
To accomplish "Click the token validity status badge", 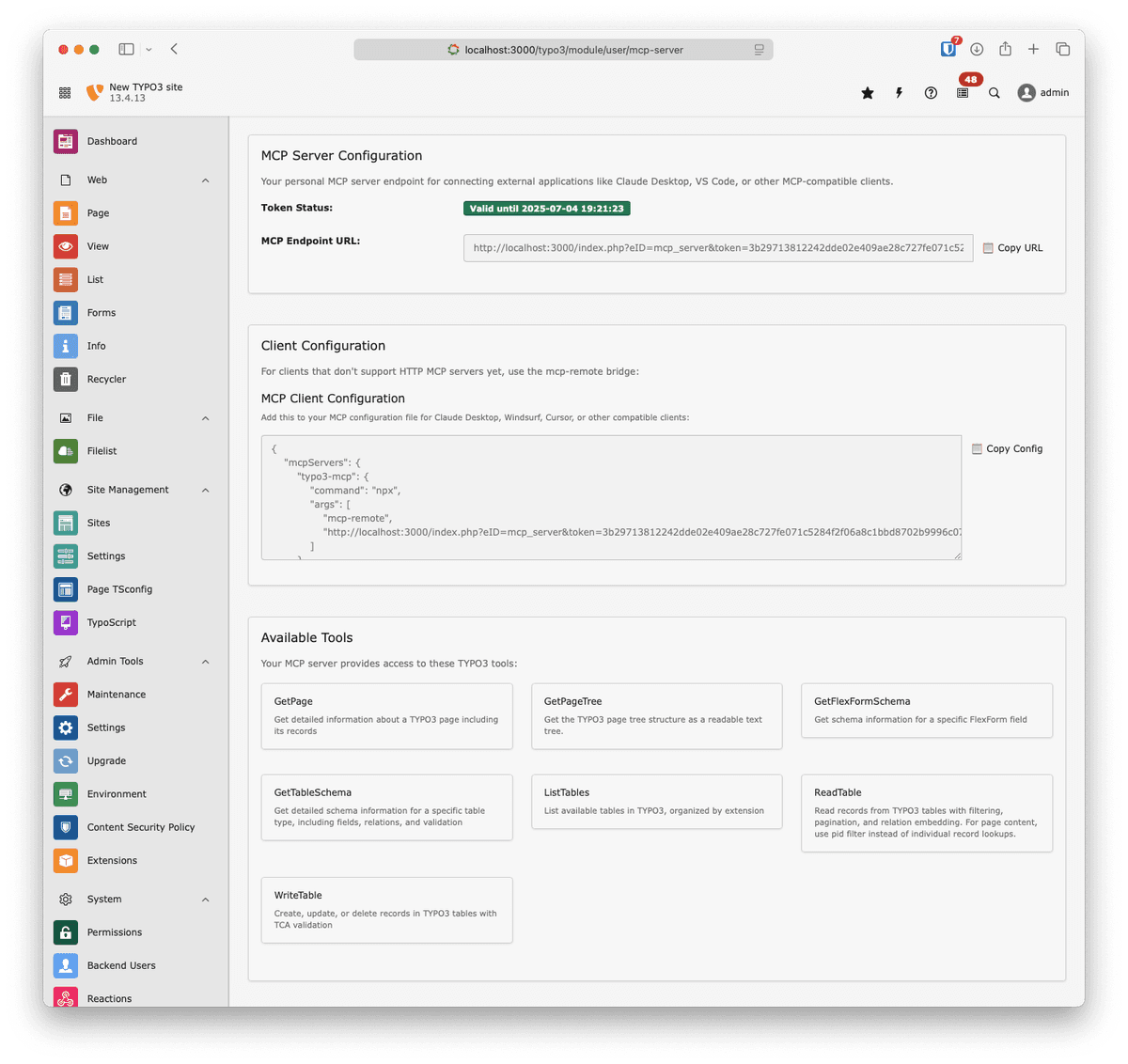I will [546, 209].
